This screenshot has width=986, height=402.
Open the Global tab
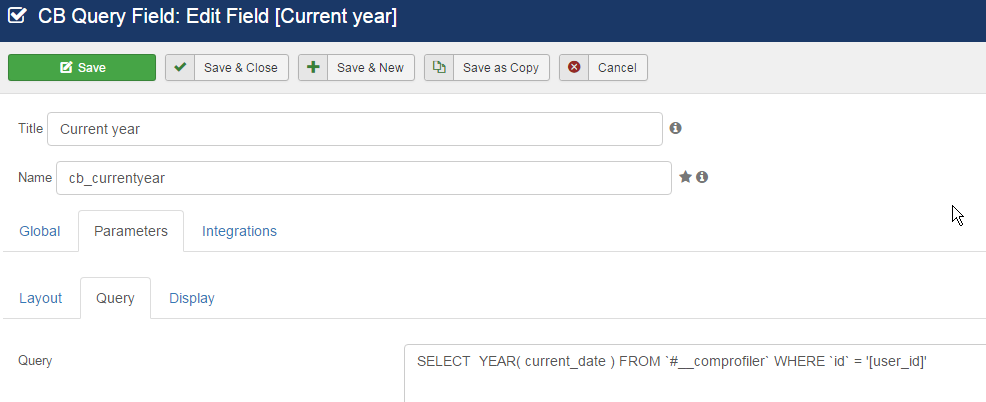pos(40,231)
